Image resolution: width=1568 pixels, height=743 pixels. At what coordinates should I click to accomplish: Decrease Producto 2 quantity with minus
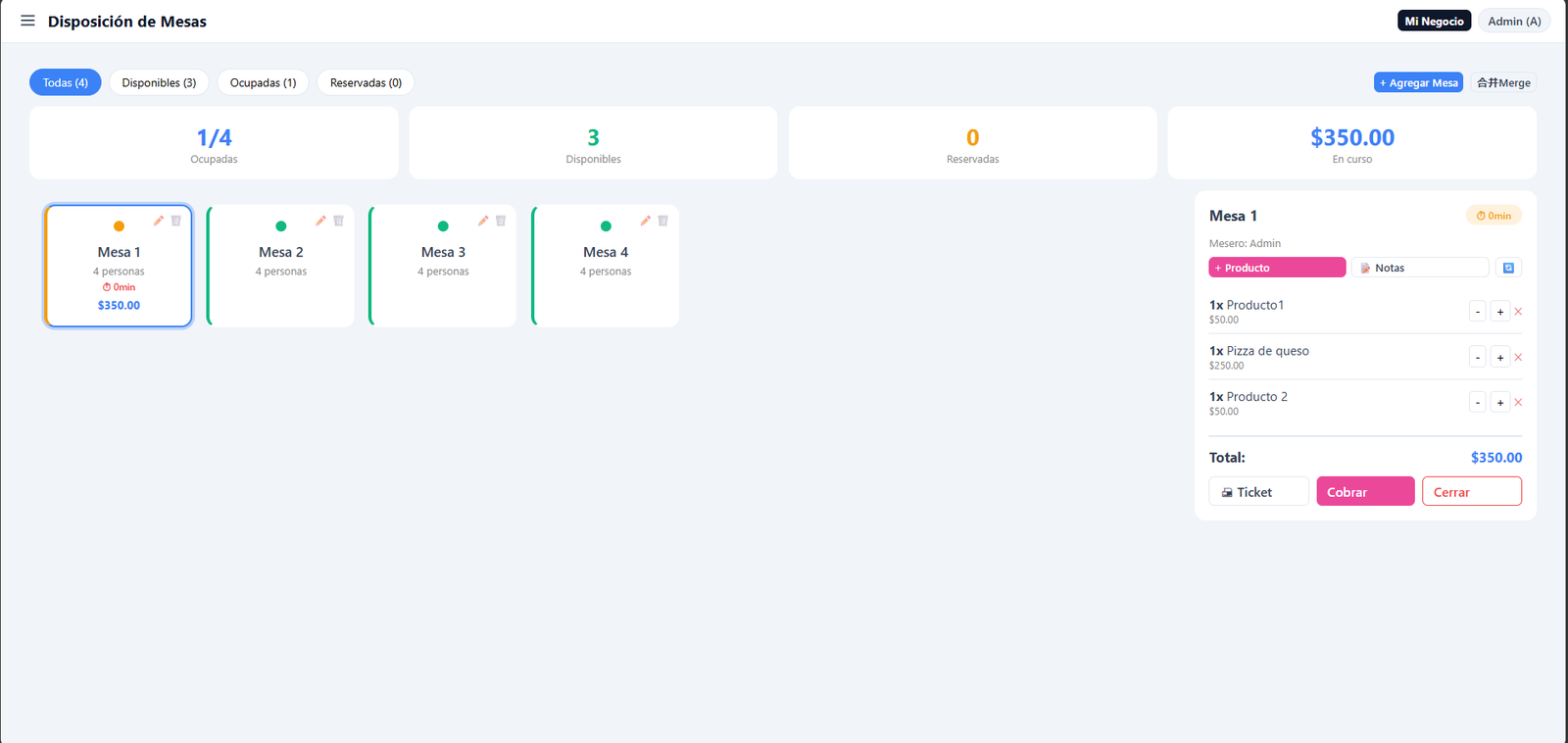[x=1478, y=402]
